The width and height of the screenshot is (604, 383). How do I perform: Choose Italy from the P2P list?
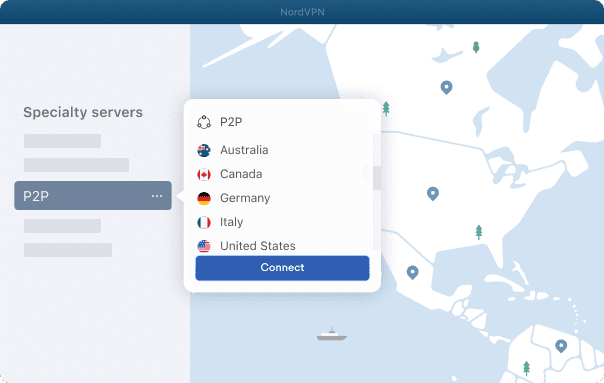[x=232, y=222]
